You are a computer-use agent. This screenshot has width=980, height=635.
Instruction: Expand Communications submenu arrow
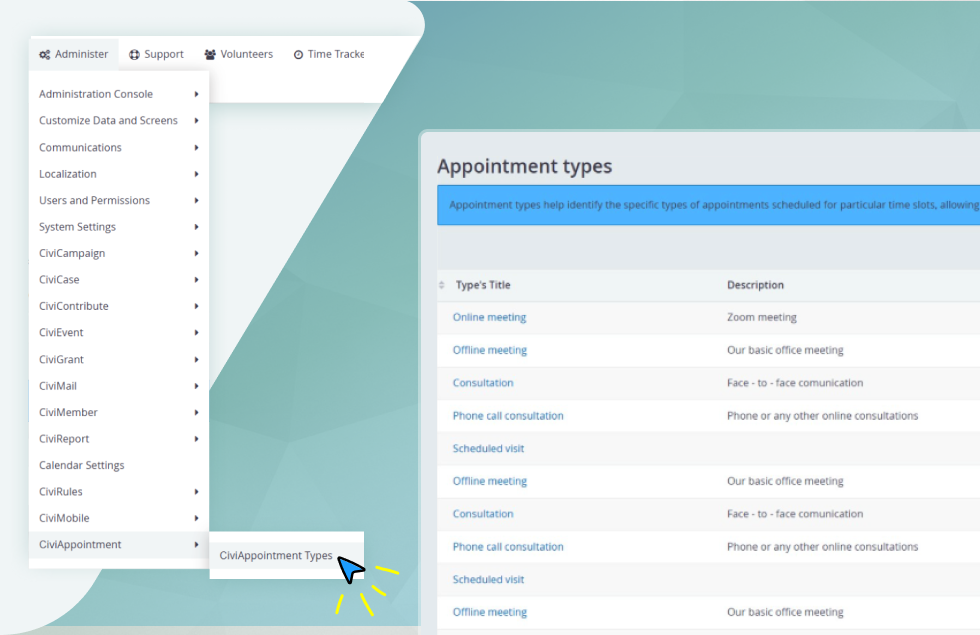pos(196,148)
